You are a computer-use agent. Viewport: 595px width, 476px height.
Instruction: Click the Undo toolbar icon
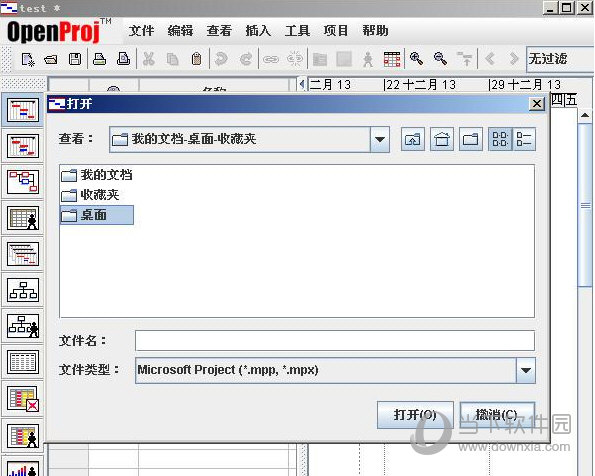[x=221, y=59]
